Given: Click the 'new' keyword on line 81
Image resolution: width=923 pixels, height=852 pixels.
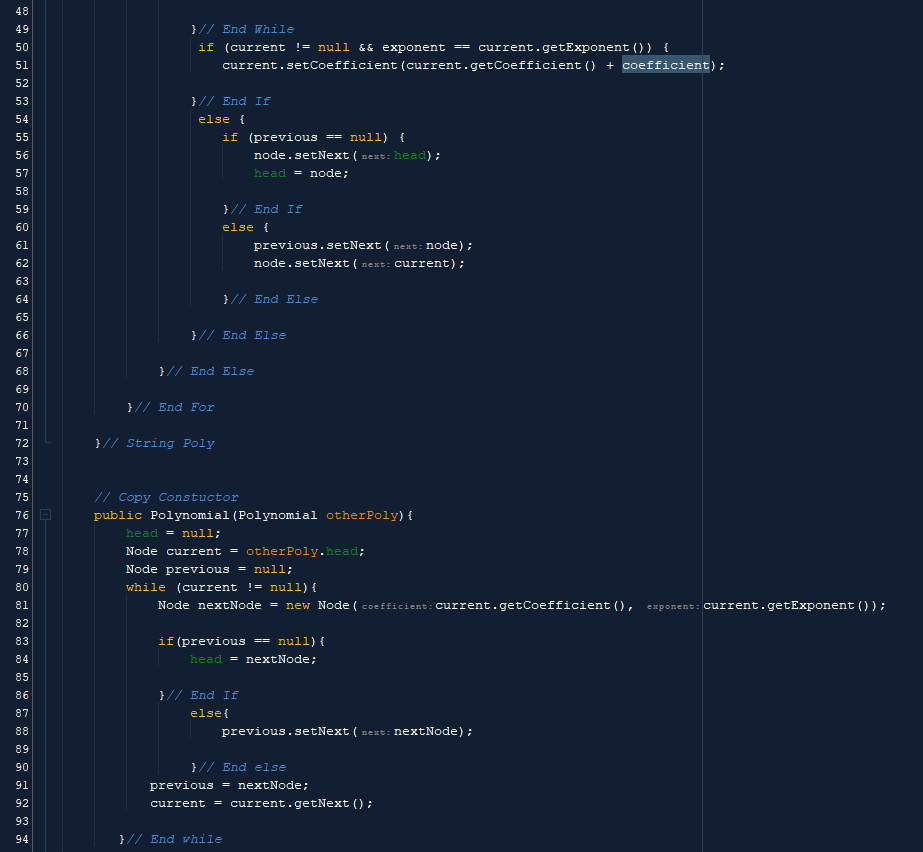Looking at the screenshot, I should [x=298, y=605].
